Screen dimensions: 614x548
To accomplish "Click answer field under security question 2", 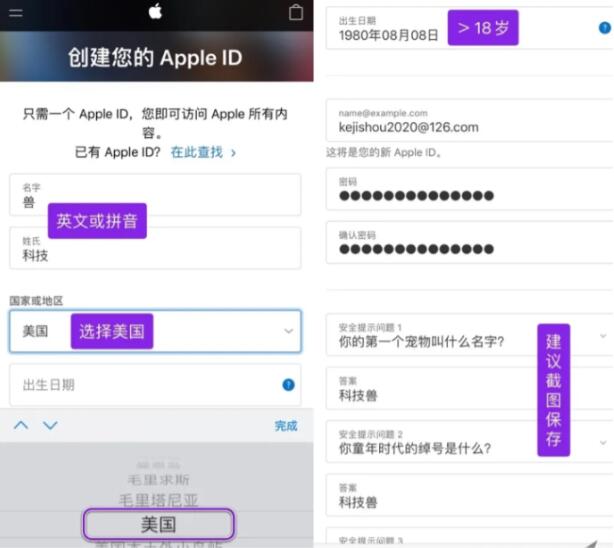I will click(x=470, y=495).
